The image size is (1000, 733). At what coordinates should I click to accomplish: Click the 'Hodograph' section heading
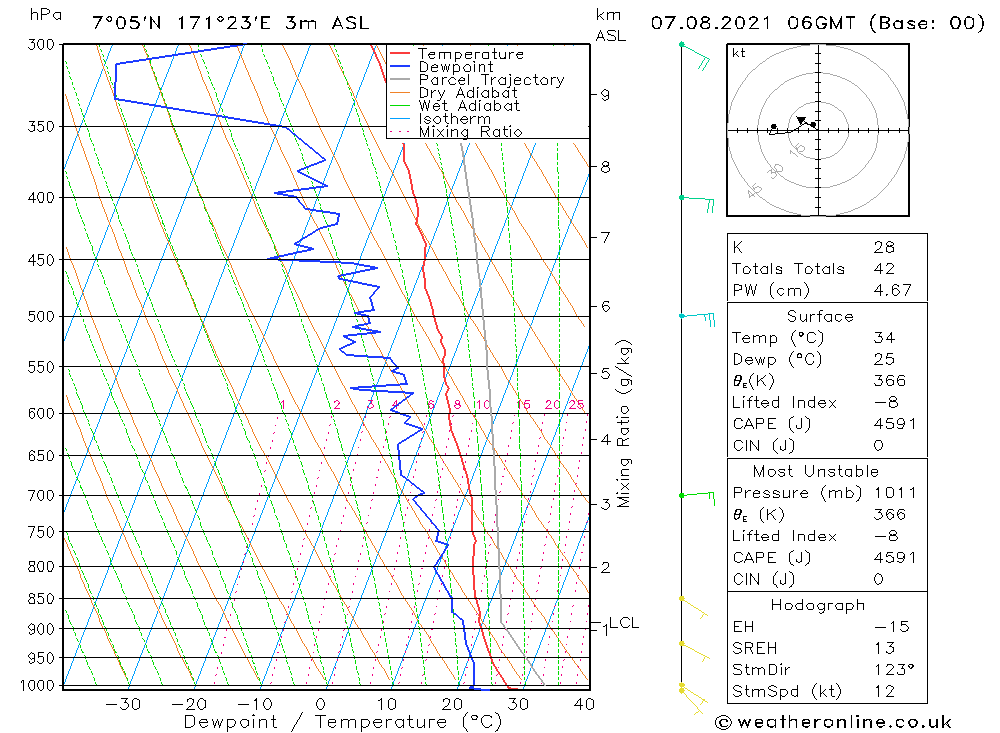point(817,605)
